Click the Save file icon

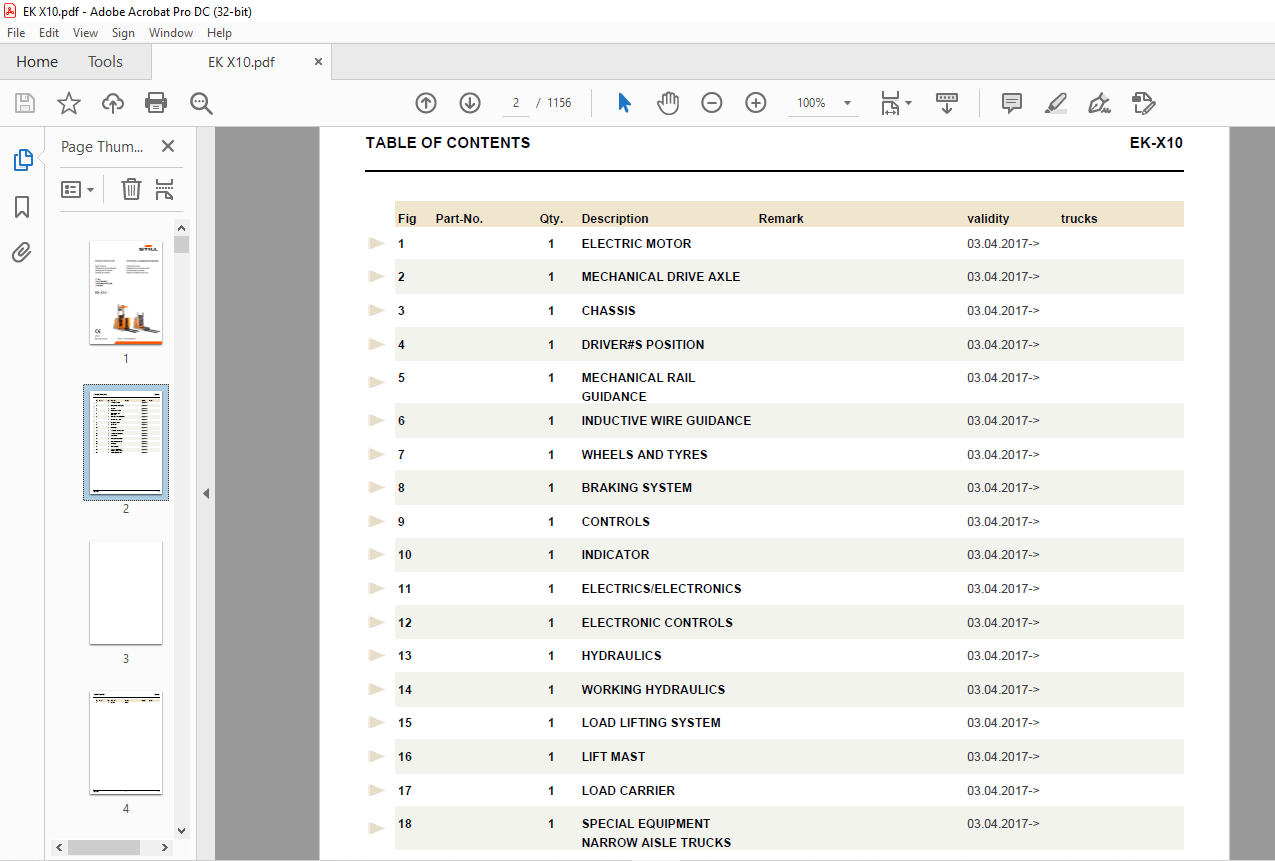click(25, 103)
